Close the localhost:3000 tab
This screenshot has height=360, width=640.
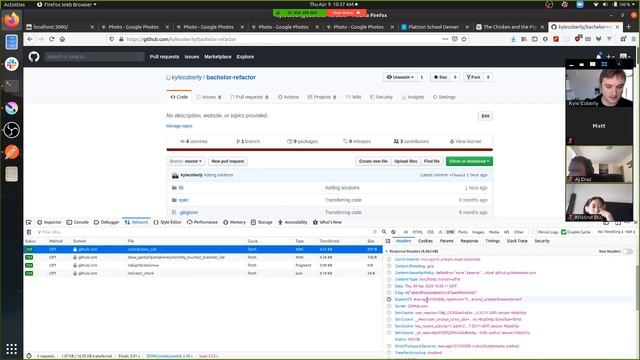(92, 27)
